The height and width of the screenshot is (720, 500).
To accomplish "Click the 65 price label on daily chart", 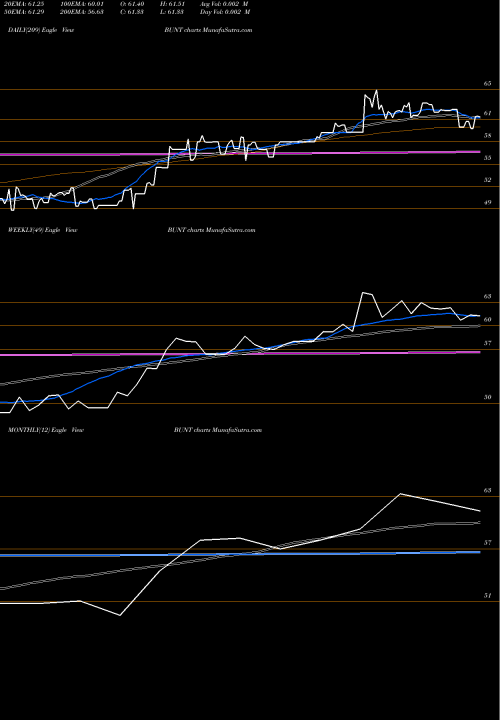I will [487, 84].
